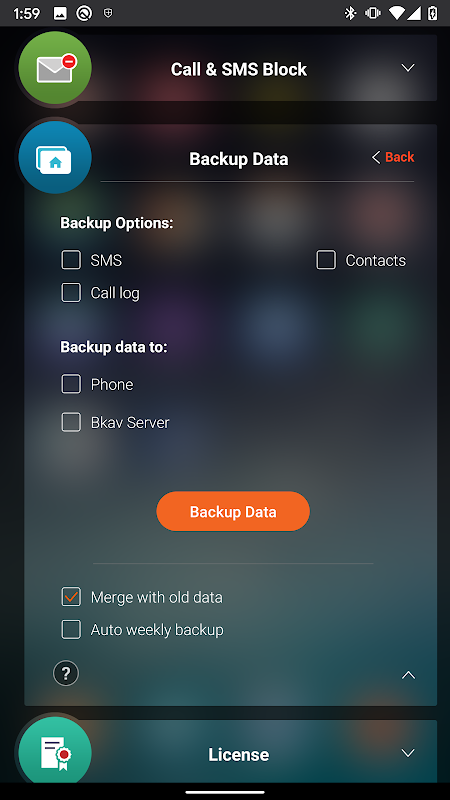The image size is (450, 800).
Task: Select Bkav Server as backup destination
Action: point(71,422)
